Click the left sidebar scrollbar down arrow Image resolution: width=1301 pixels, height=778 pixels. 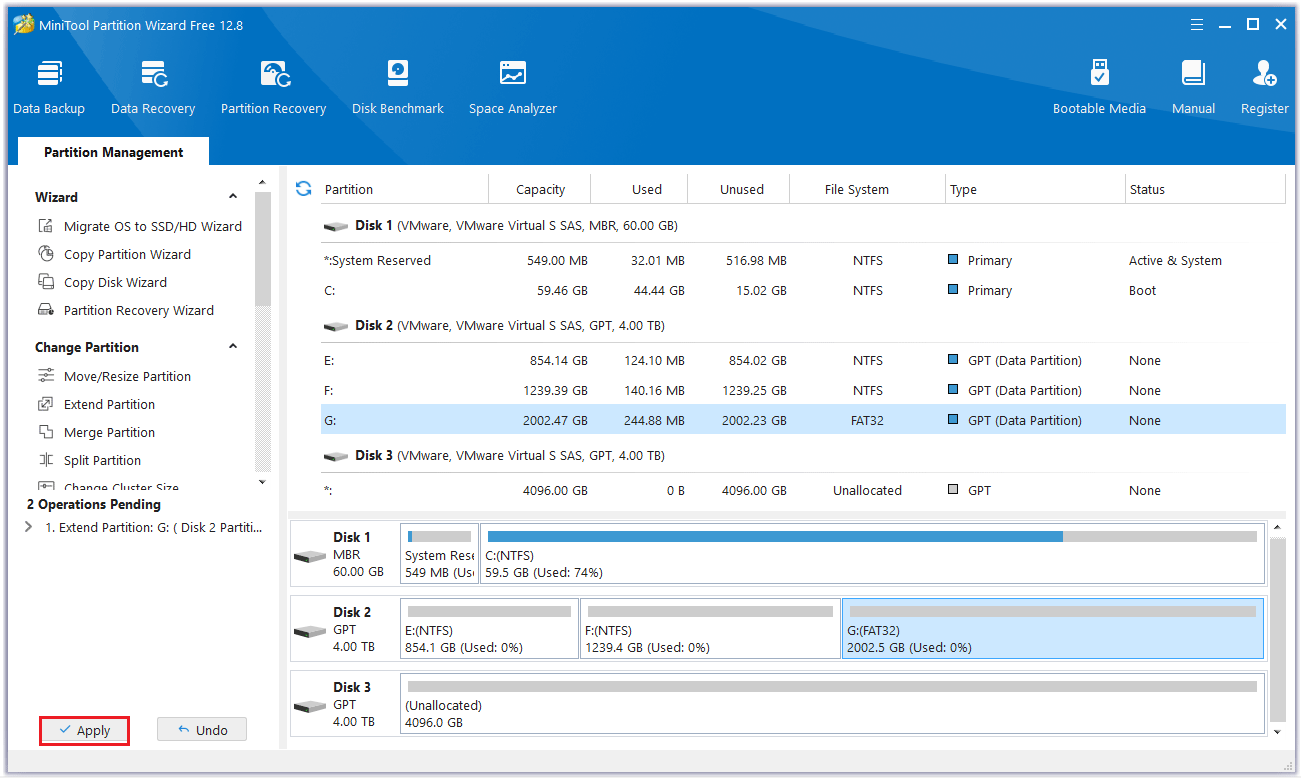263,482
